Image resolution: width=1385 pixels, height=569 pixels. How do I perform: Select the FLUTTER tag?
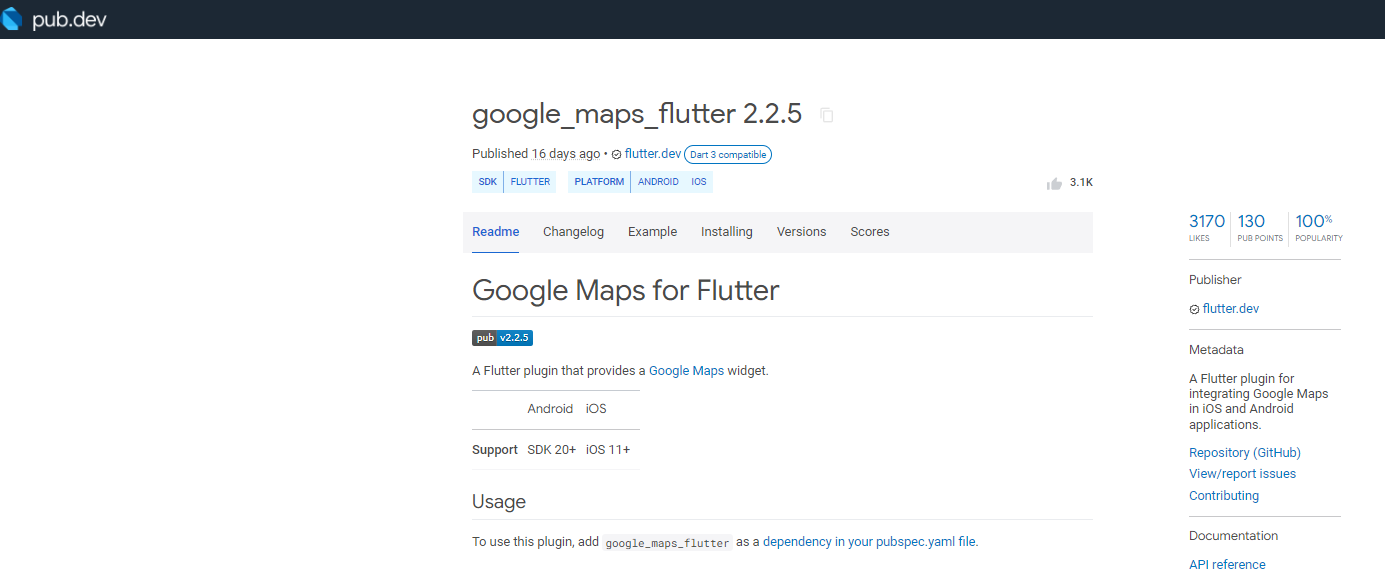coord(530,182)
